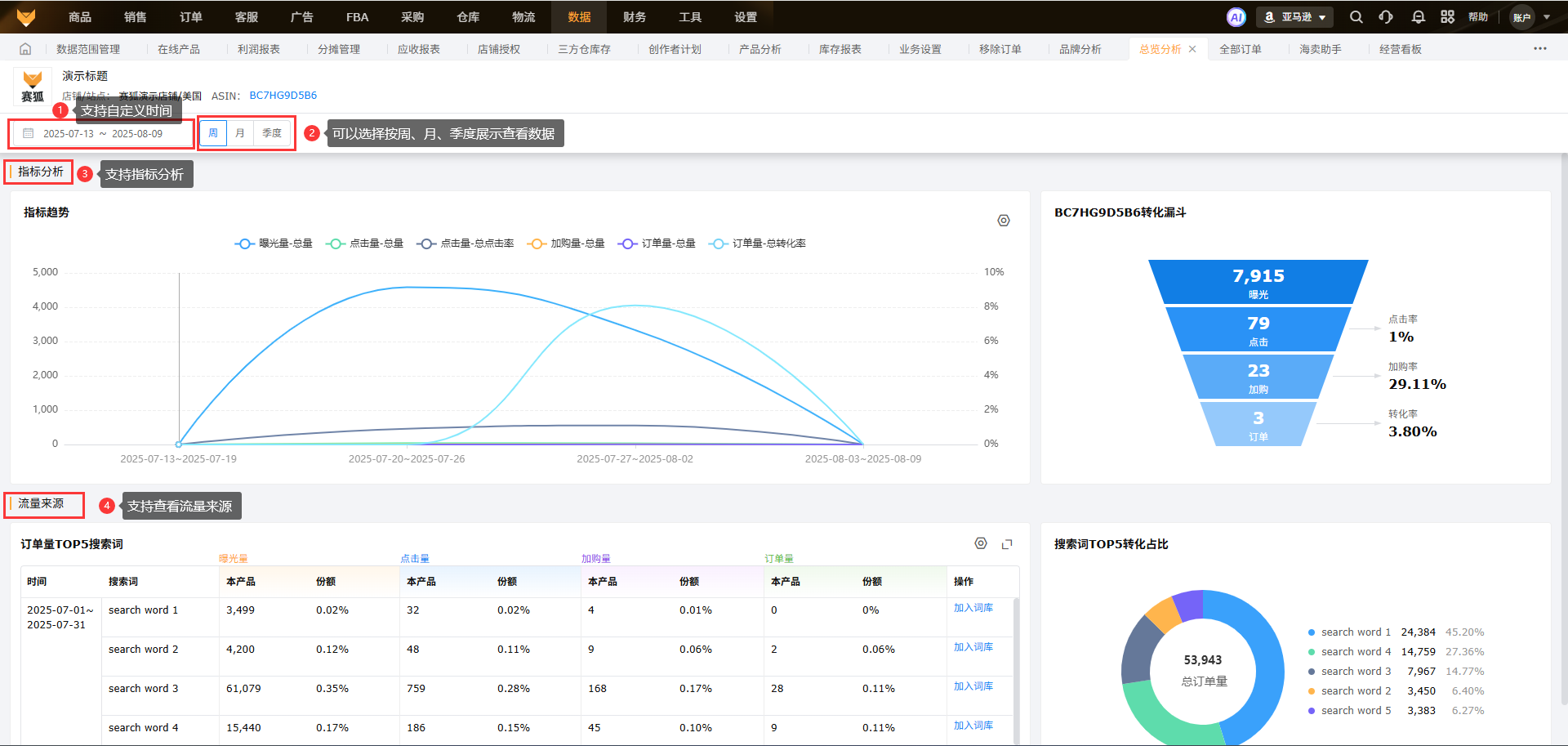
Task: Open customer support headset icon
Action: point(1386,17)
